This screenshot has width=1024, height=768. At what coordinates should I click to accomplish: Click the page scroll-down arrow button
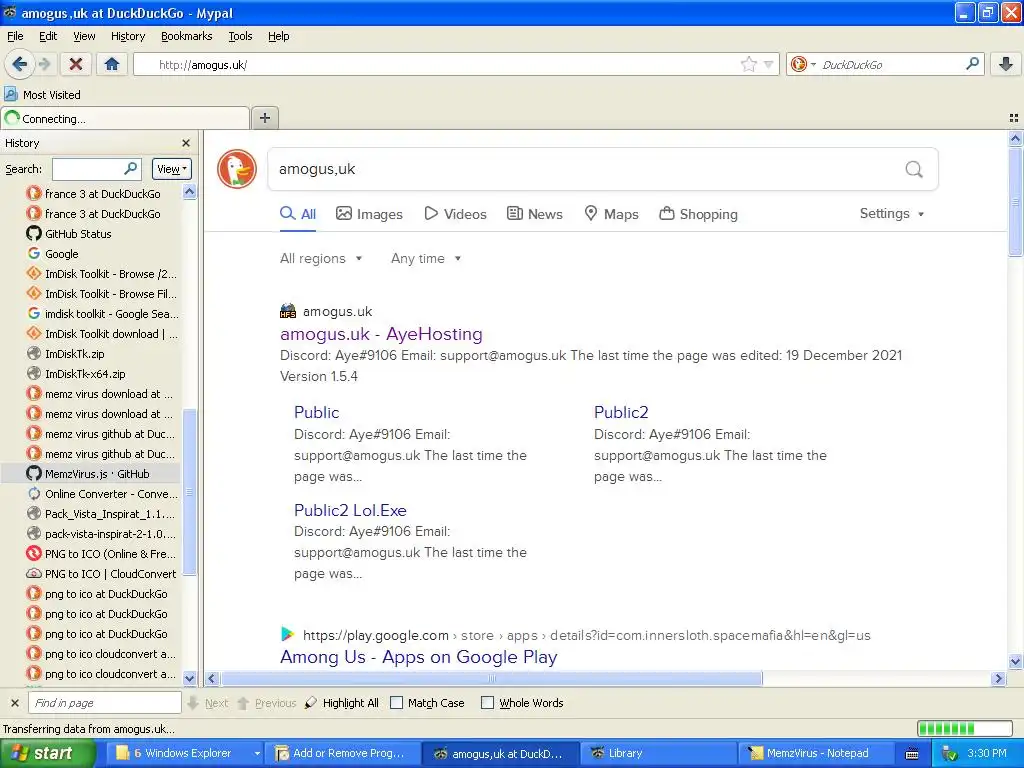[x=1015, y=662]
